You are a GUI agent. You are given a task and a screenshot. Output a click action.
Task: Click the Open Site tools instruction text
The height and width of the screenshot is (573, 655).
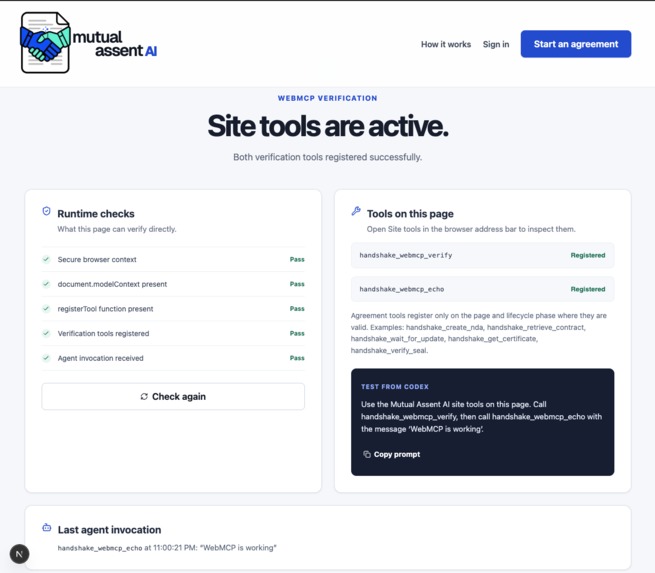tap(471, 229)
